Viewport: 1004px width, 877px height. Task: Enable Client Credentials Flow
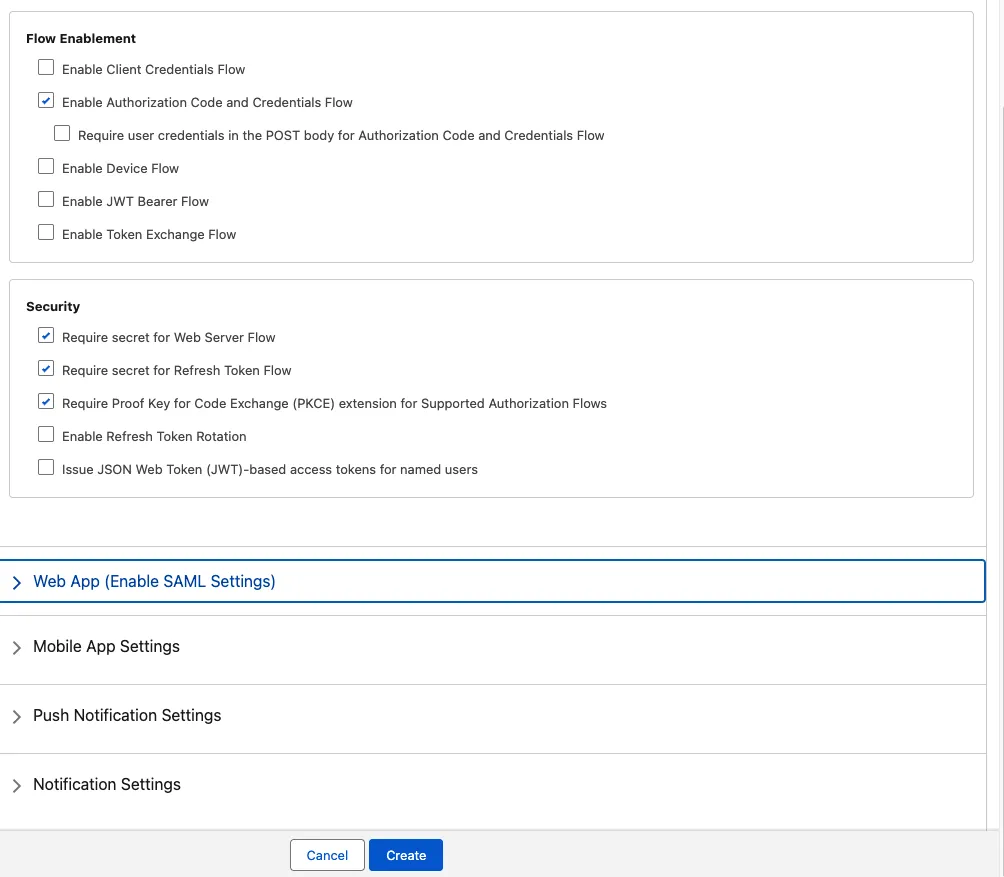(46, 66)
